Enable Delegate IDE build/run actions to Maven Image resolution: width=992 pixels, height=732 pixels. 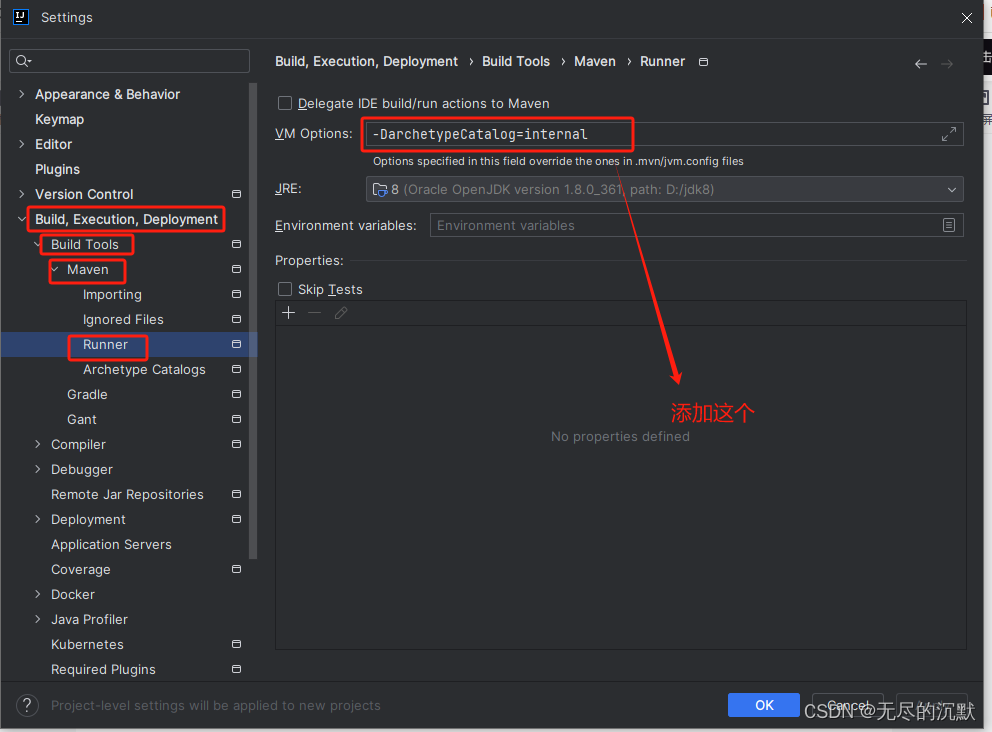tap(285, 103)
